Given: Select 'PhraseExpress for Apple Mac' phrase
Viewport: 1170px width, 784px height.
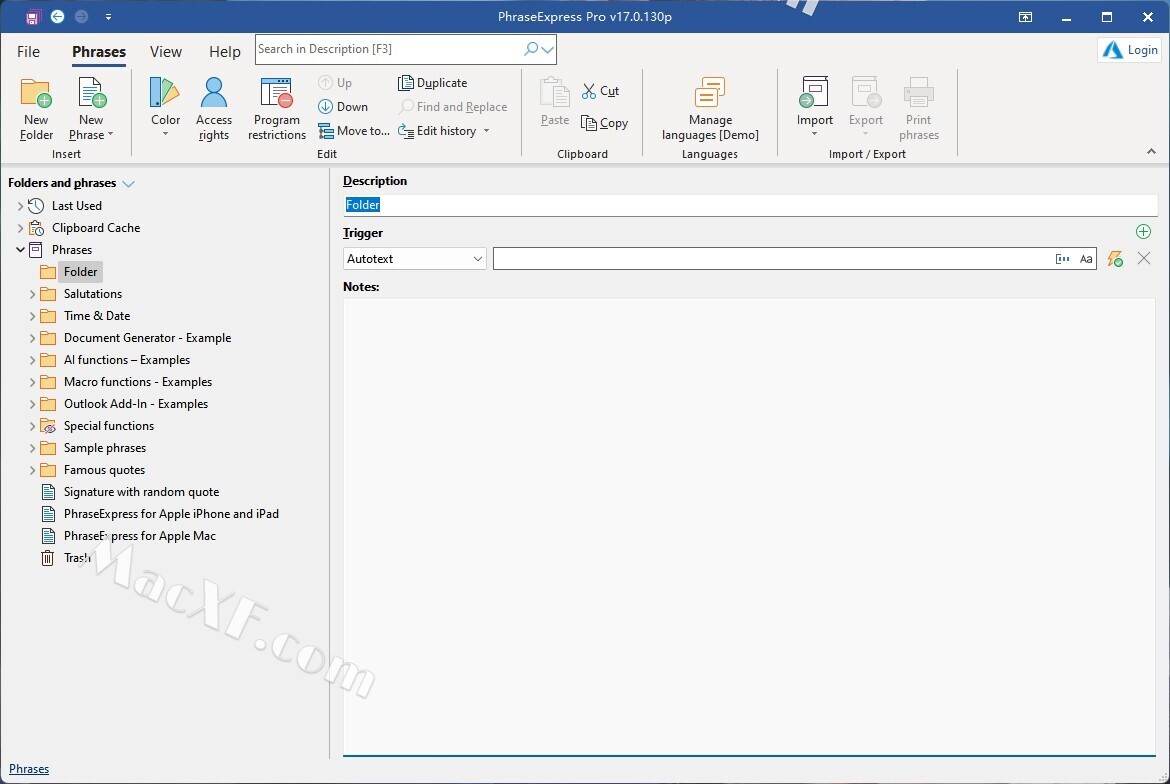Looking at the screenshot, I should tap(140, 536).
